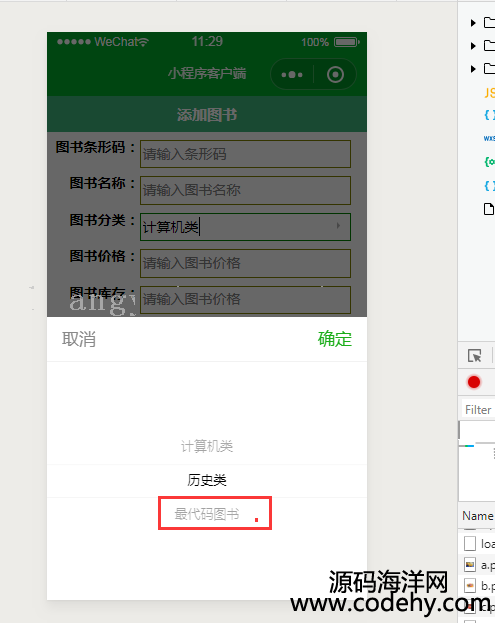
Task: Open the orange JS file
Action: [x=489, y=93]
